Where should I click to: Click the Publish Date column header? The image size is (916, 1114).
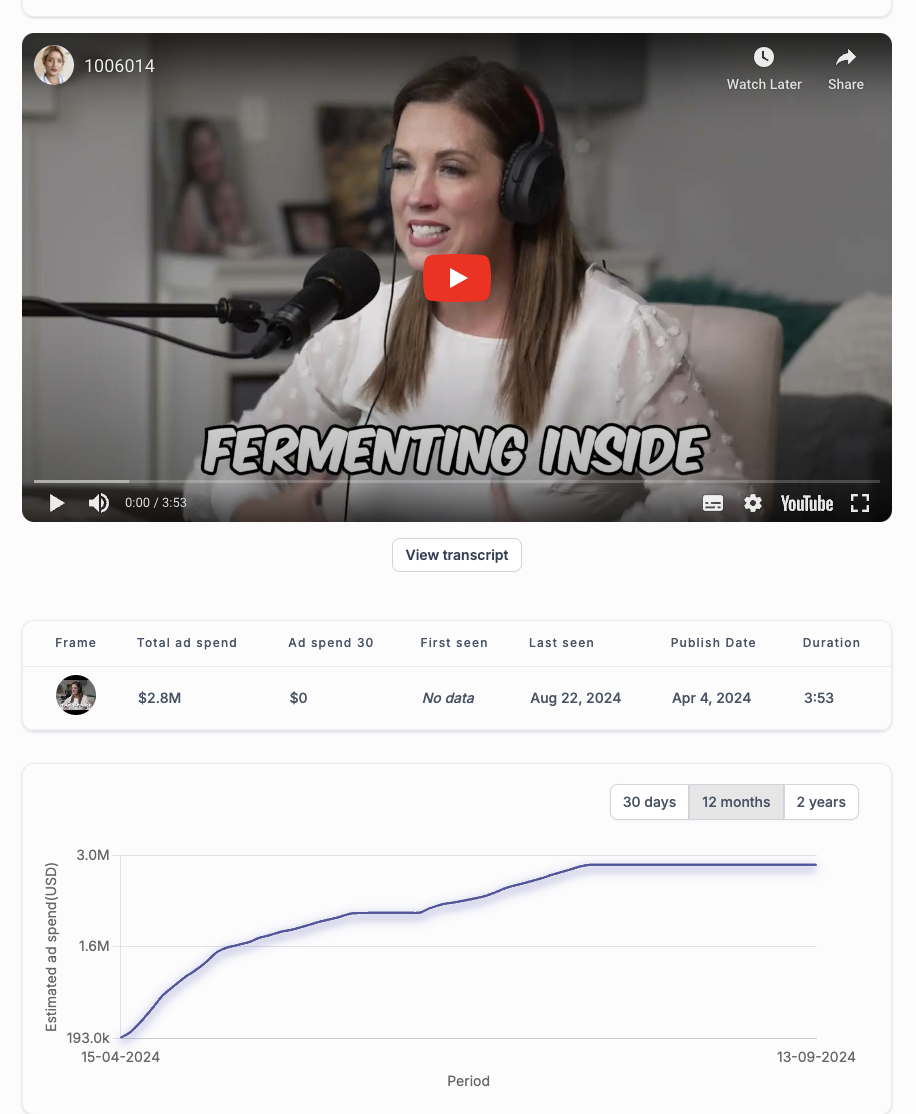[x=713, y=642]
